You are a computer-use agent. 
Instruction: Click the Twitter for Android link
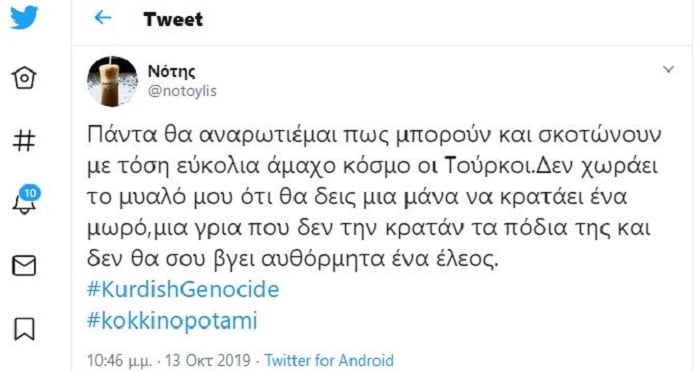329,360
